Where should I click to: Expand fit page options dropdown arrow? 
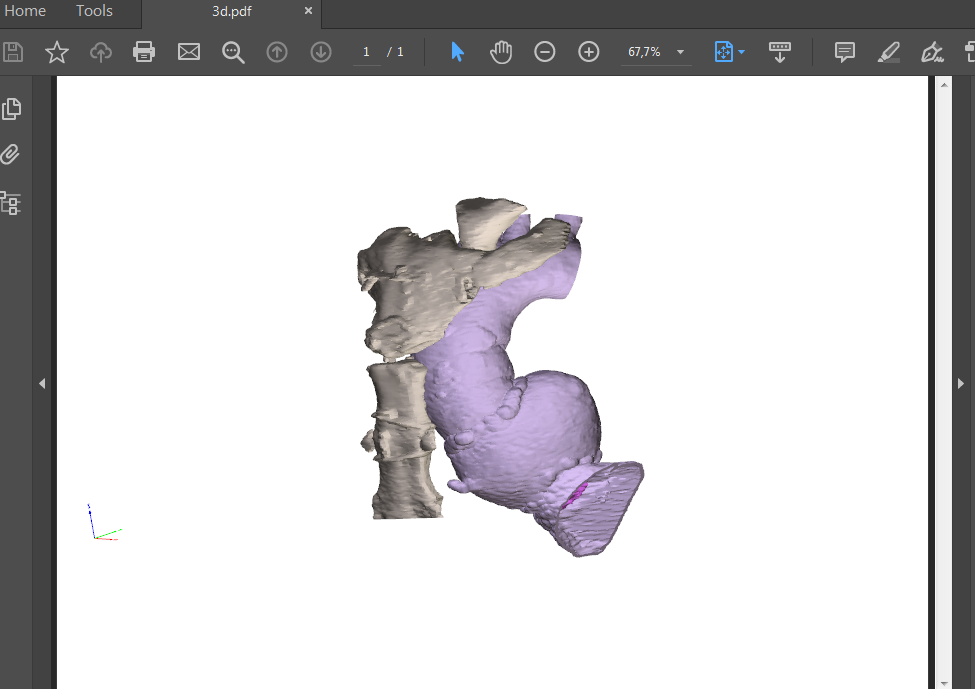[x=741, y=52]
